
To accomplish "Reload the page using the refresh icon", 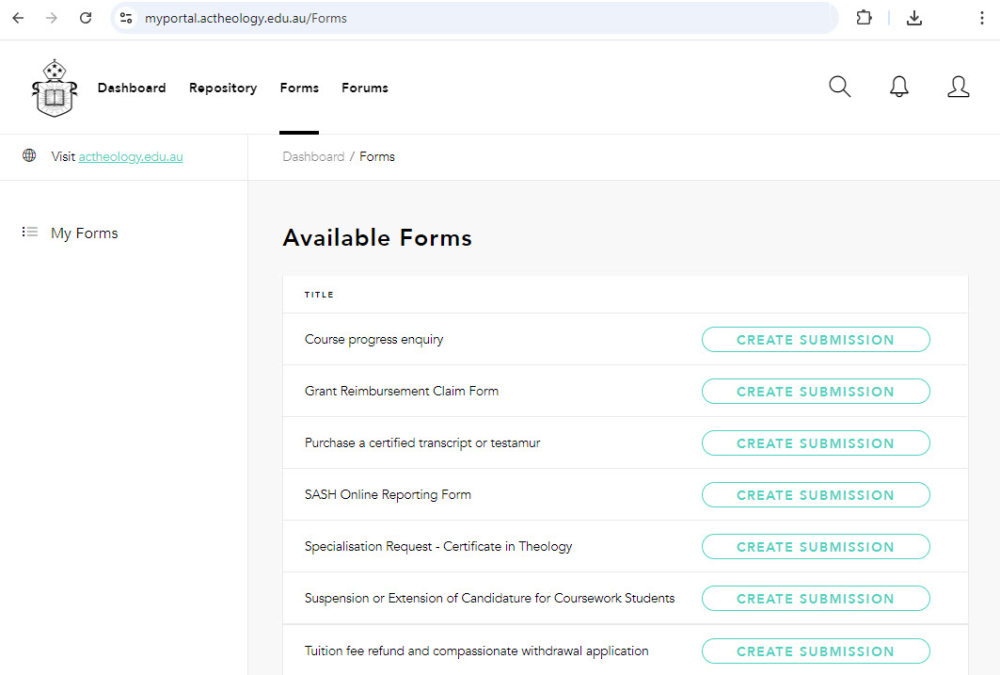I will (86, 17).
